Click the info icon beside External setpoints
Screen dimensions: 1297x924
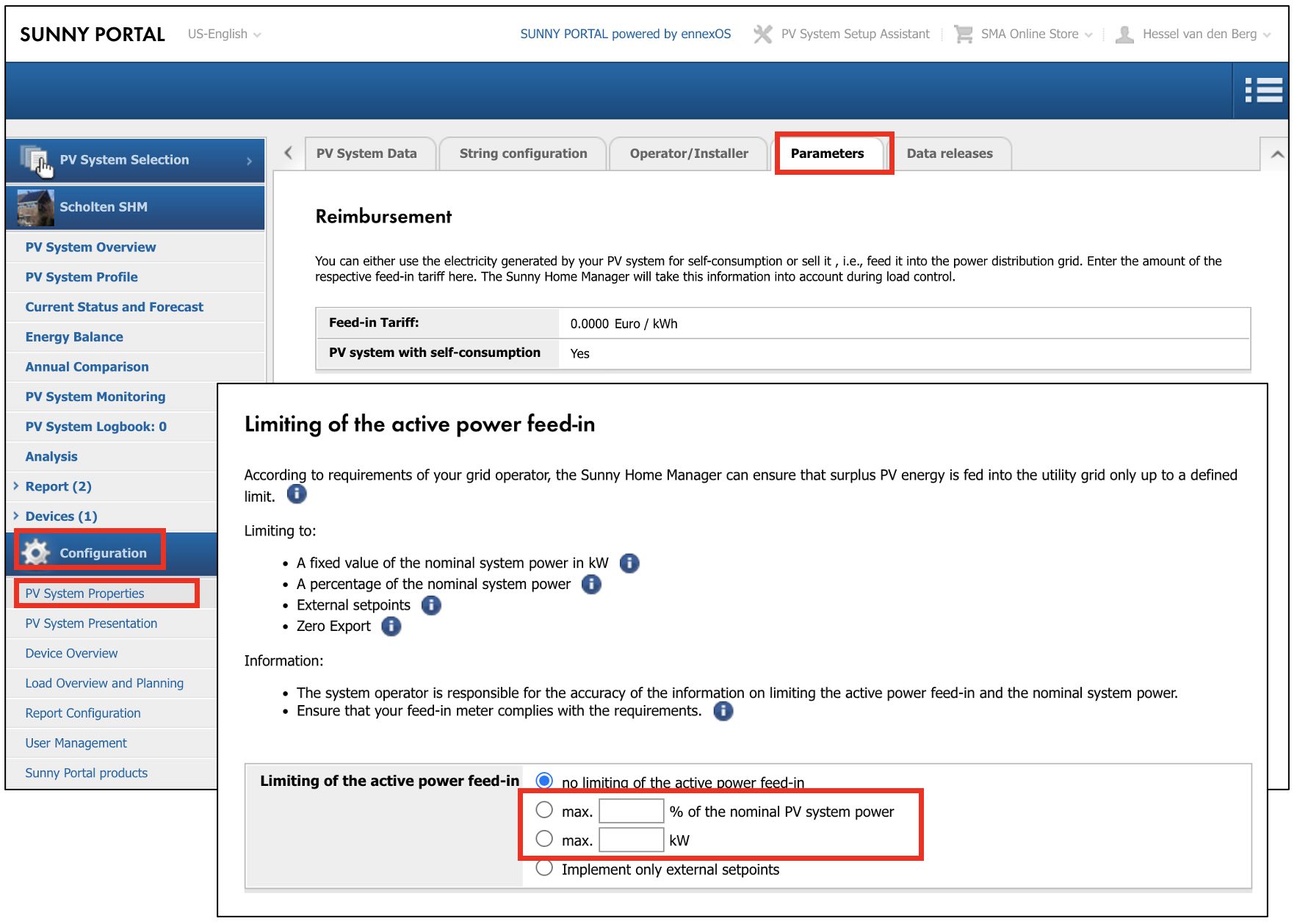431,605
